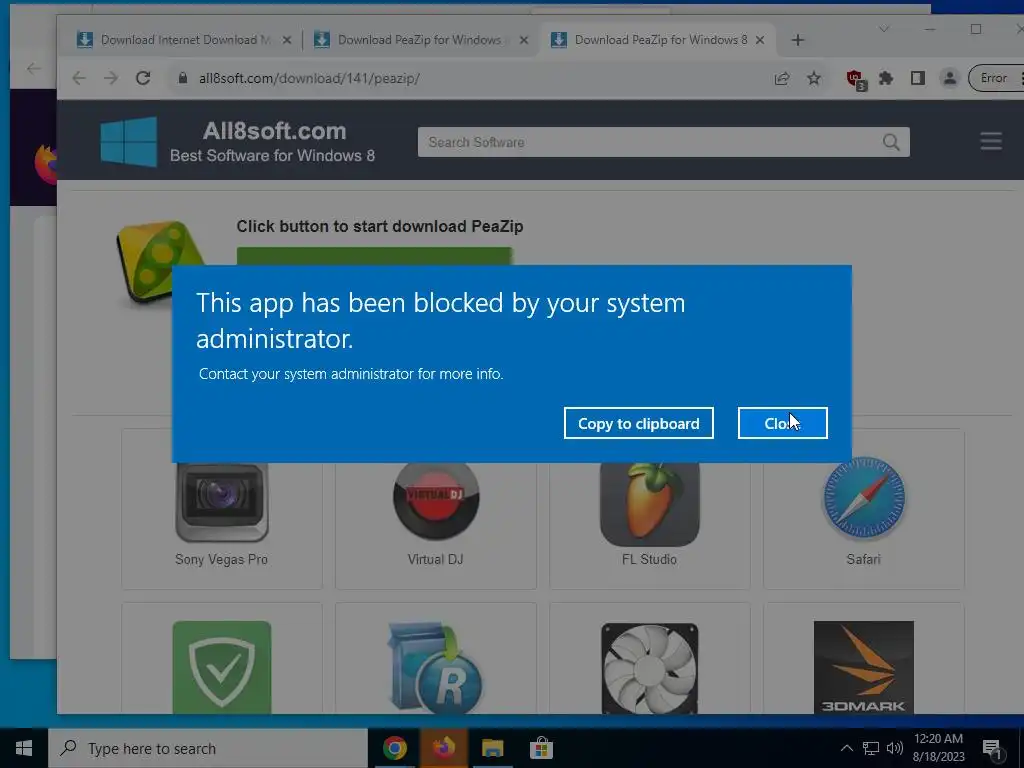Open the FL Studio card
Image resolution: width=1024 pixels, height=768 pixels.
click(650, 509)
